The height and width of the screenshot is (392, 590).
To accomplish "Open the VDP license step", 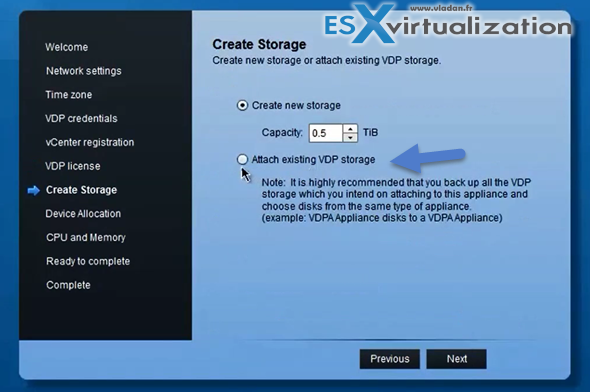I will (73, 166).
